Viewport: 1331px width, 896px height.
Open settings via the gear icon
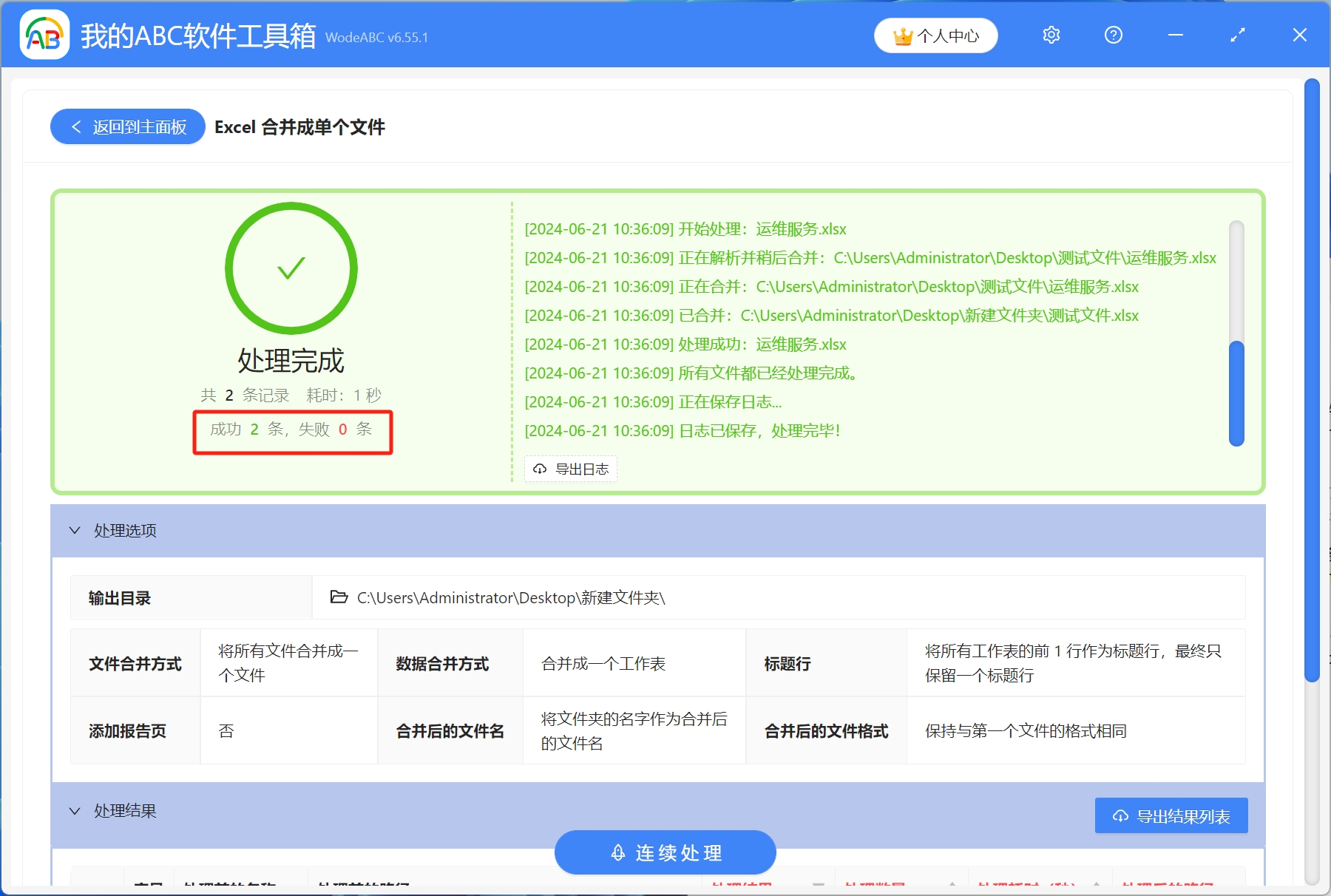click(1051, 35)
